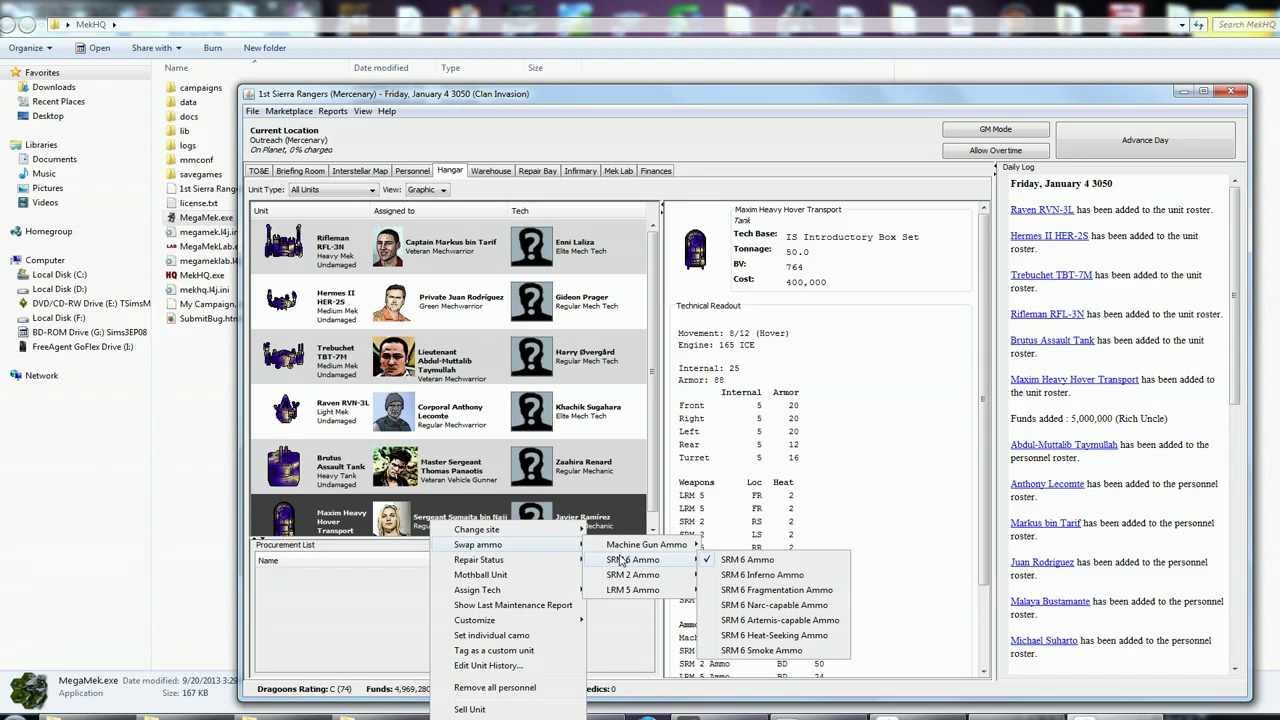Open the Reports menu

point(333,111)
